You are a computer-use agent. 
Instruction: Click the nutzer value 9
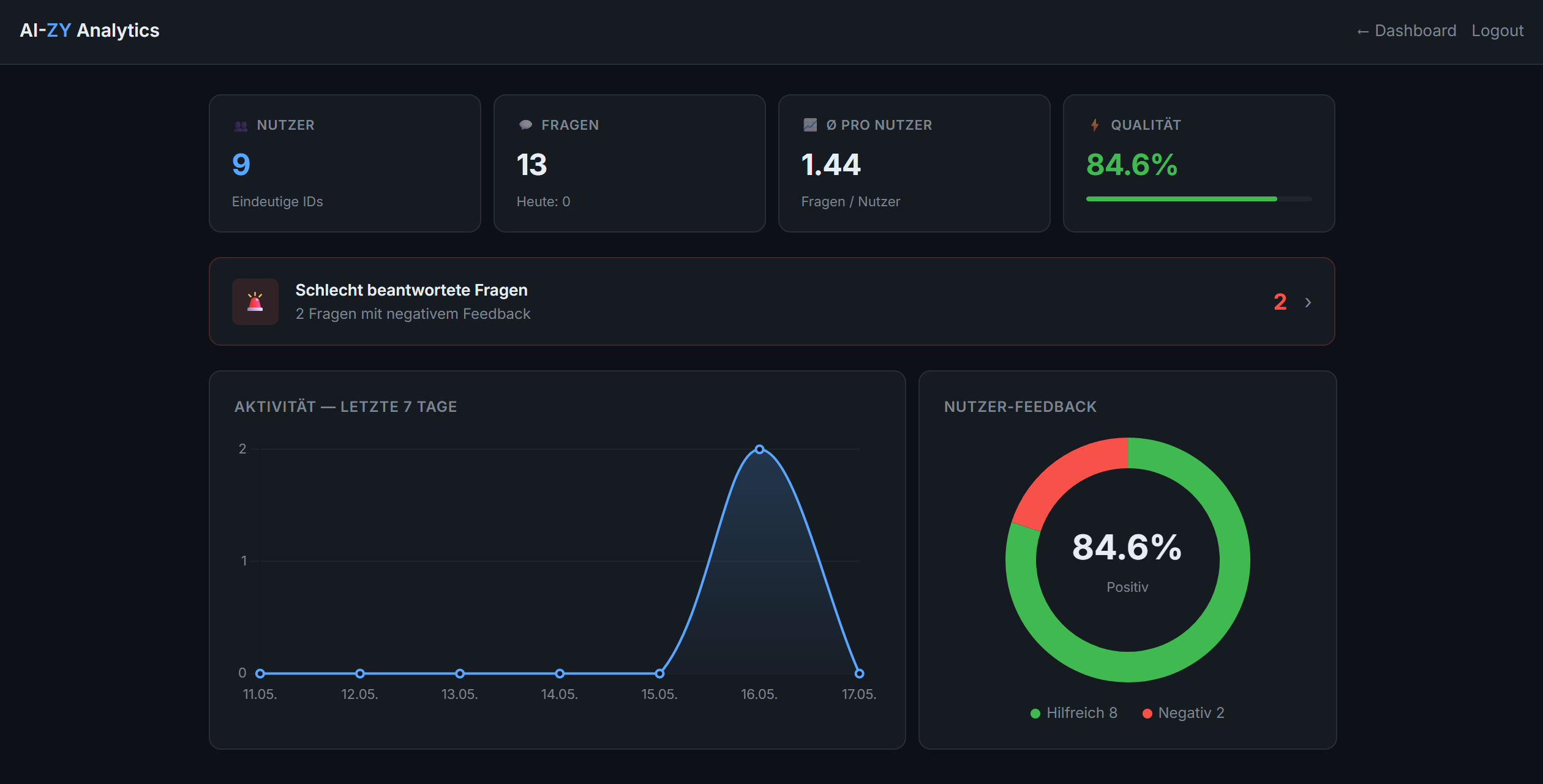coord(241,165)
